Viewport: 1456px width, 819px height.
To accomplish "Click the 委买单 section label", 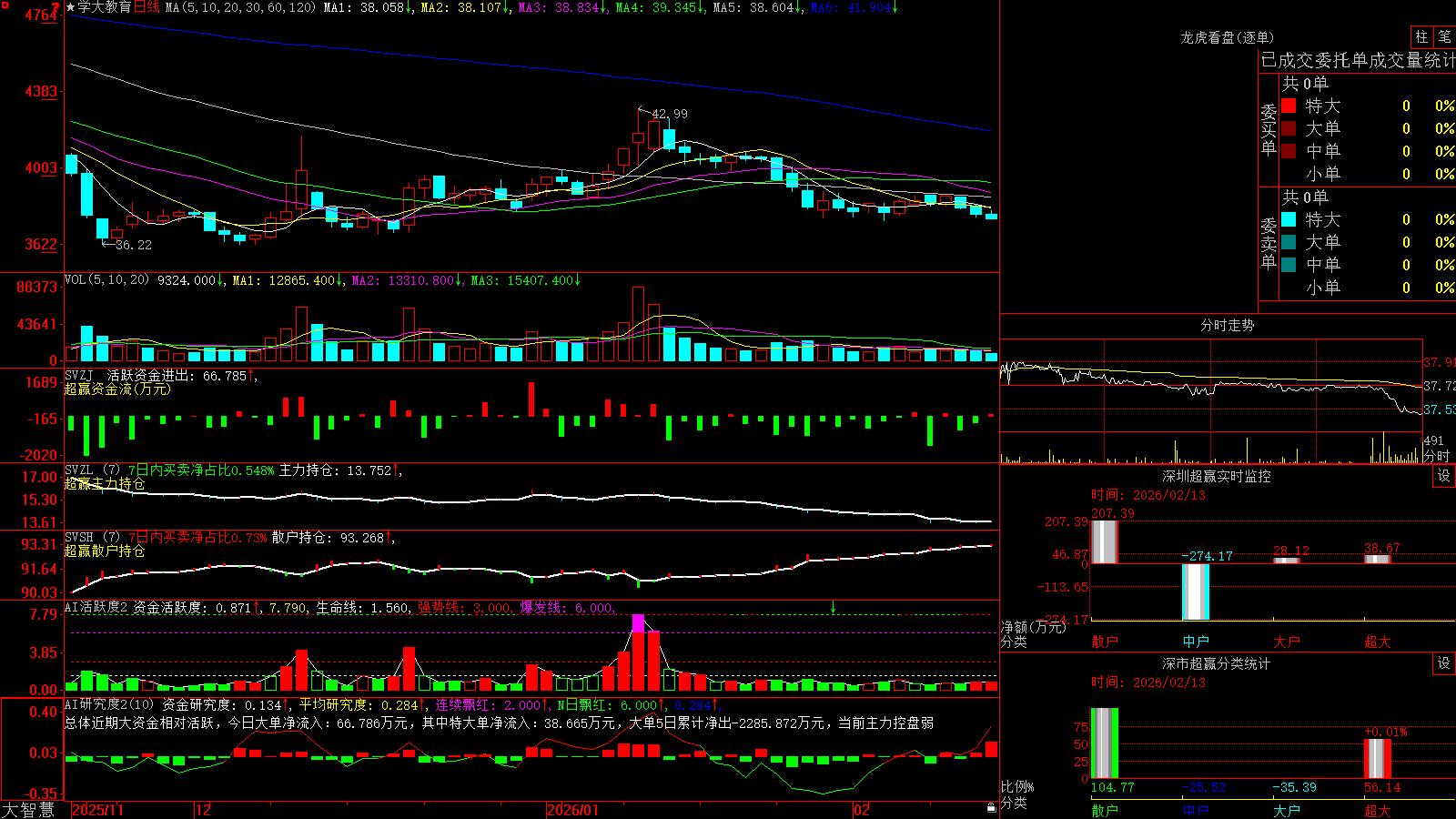I will pyautogui.click(x=1269, y=130).
